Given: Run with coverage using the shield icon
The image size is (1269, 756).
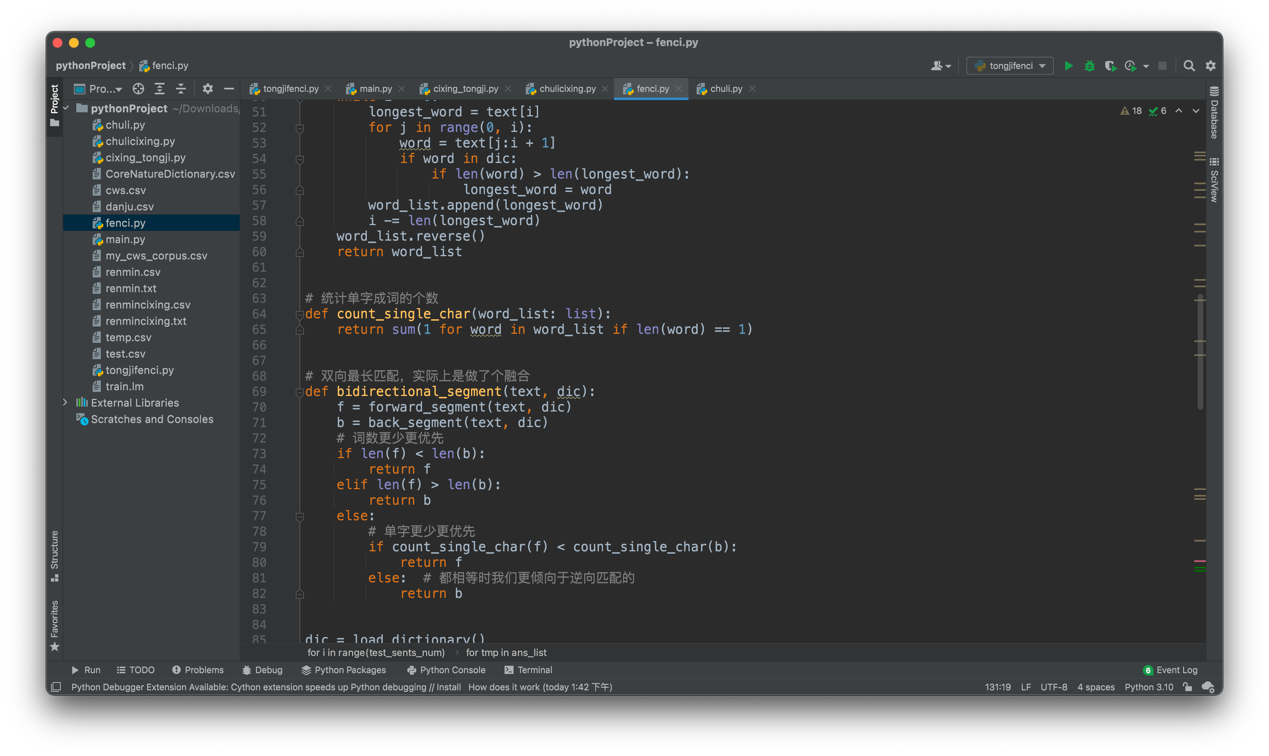Looking at the screenshot, I should coord(1110,66).
